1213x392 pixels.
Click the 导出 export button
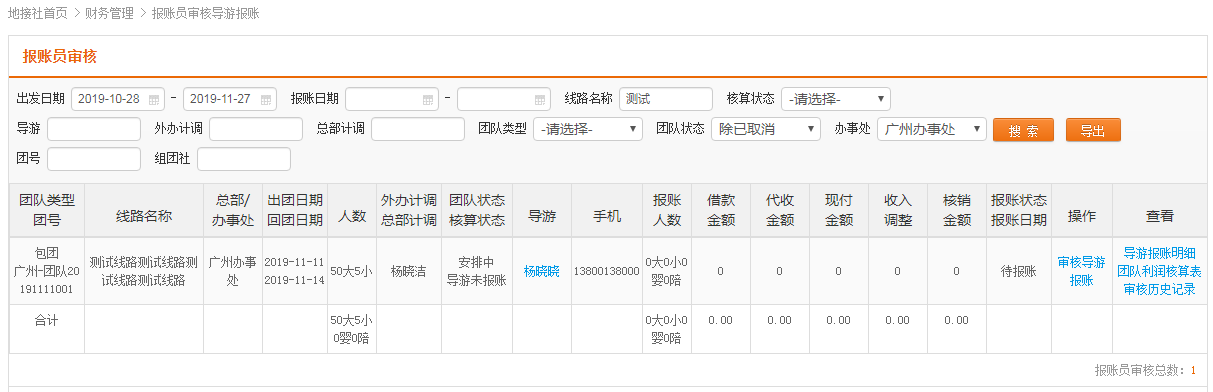pos(1093,130)
